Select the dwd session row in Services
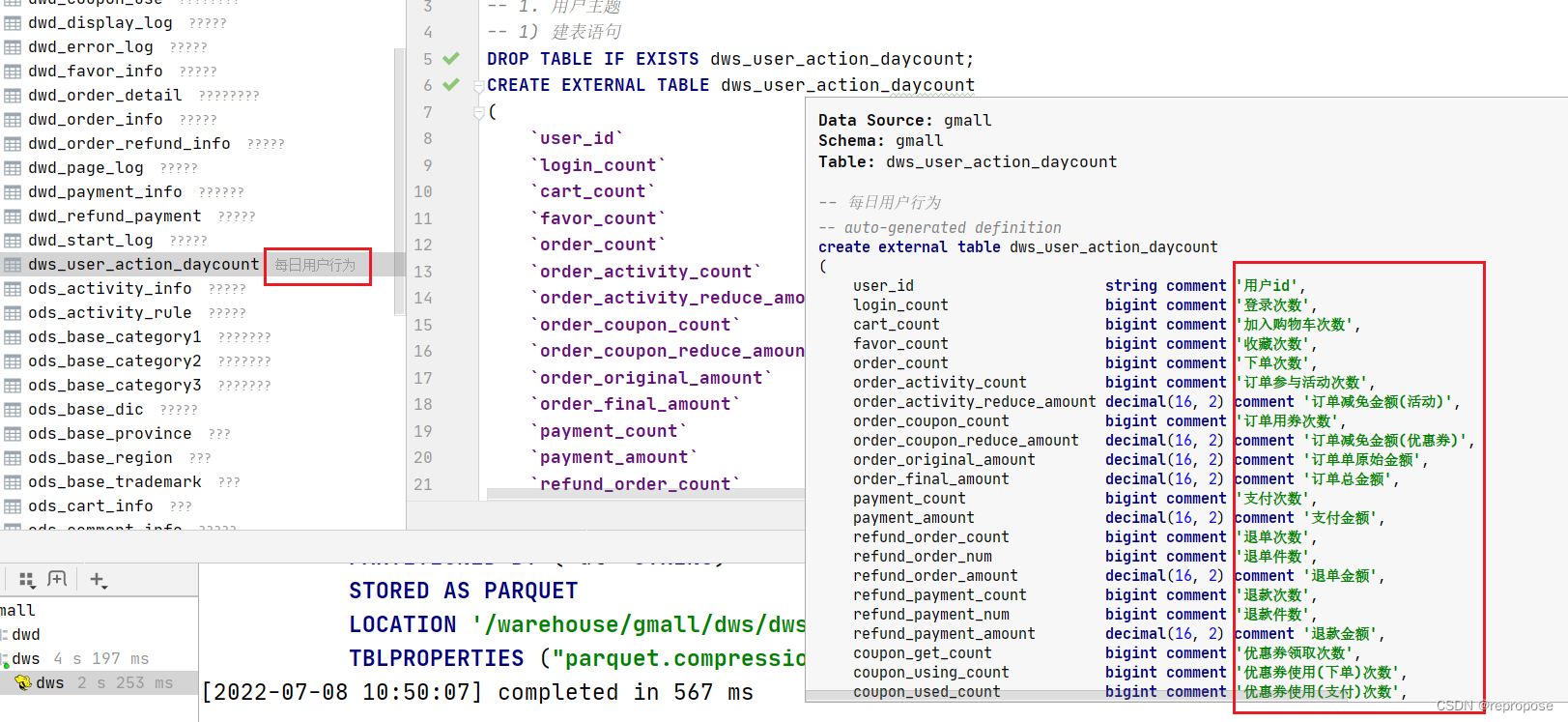The height and width of the screenshot is (722, 1568). (x=99, y=634)
